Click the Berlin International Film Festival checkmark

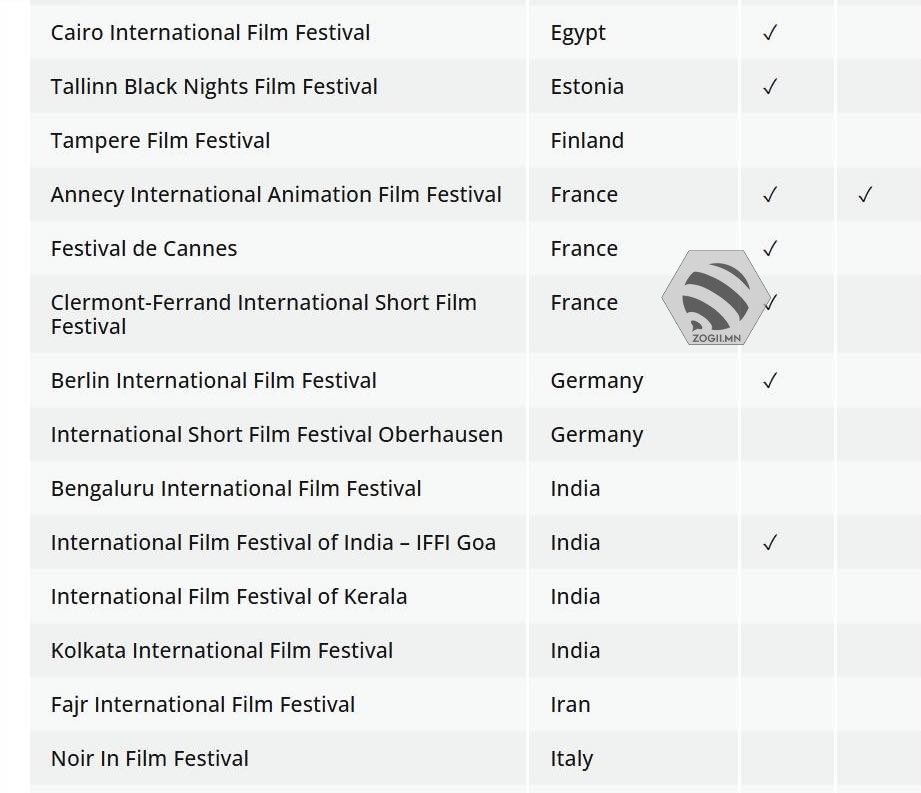tap(769, 381)
